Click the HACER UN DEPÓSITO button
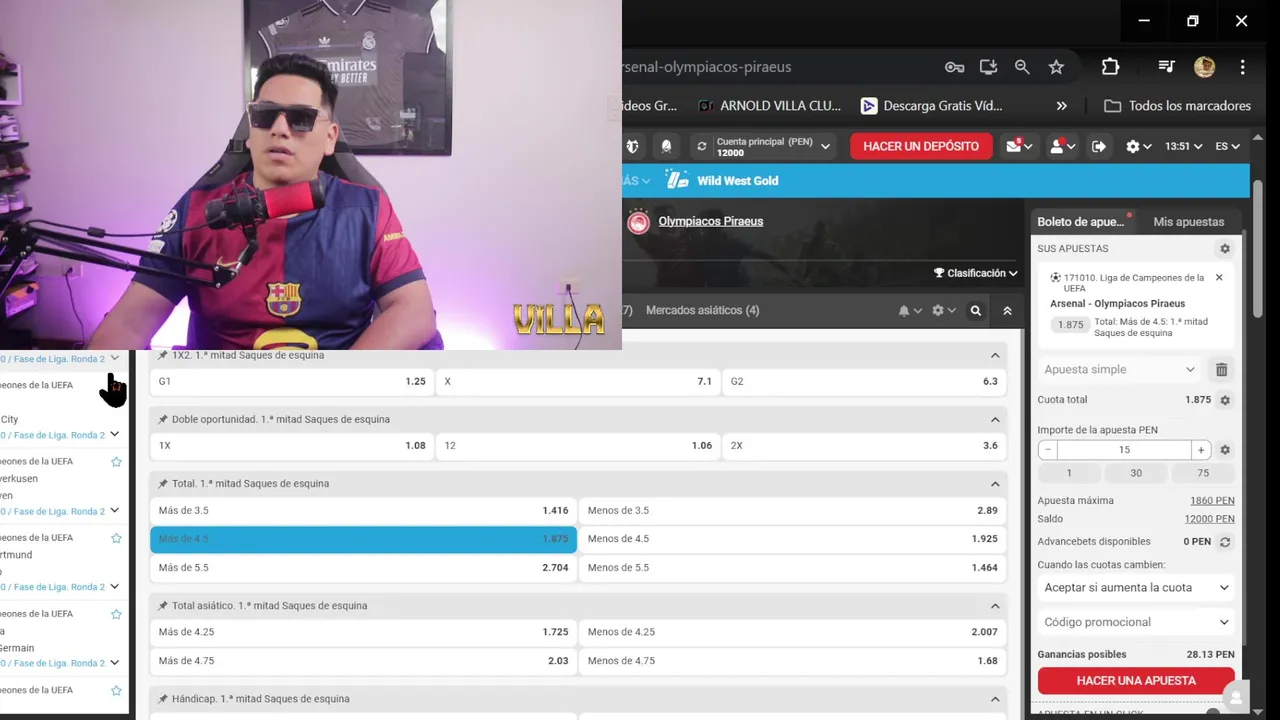1280x720 pixels. (921, 146)
